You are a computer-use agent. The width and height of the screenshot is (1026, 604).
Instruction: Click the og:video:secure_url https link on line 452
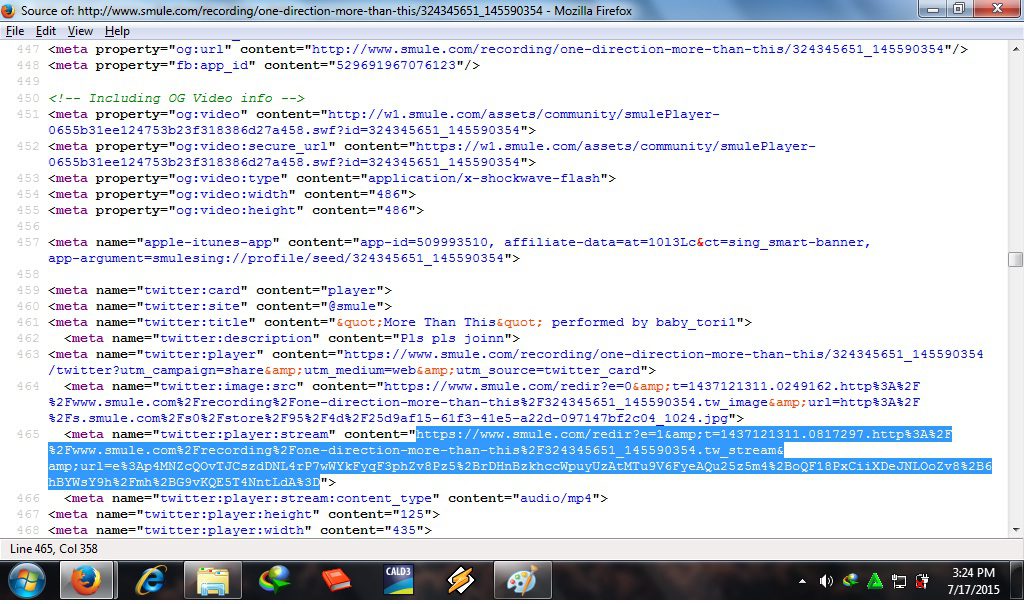pos(432,154)
